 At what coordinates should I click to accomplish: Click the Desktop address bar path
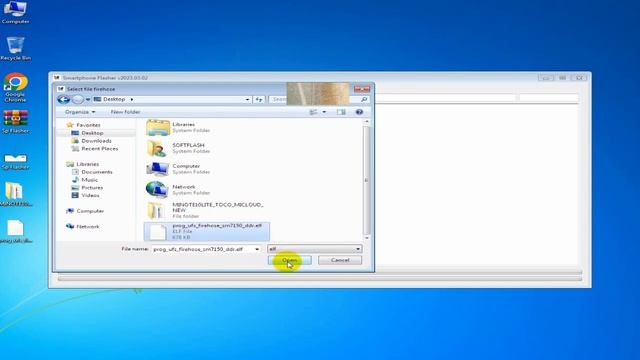114,99
